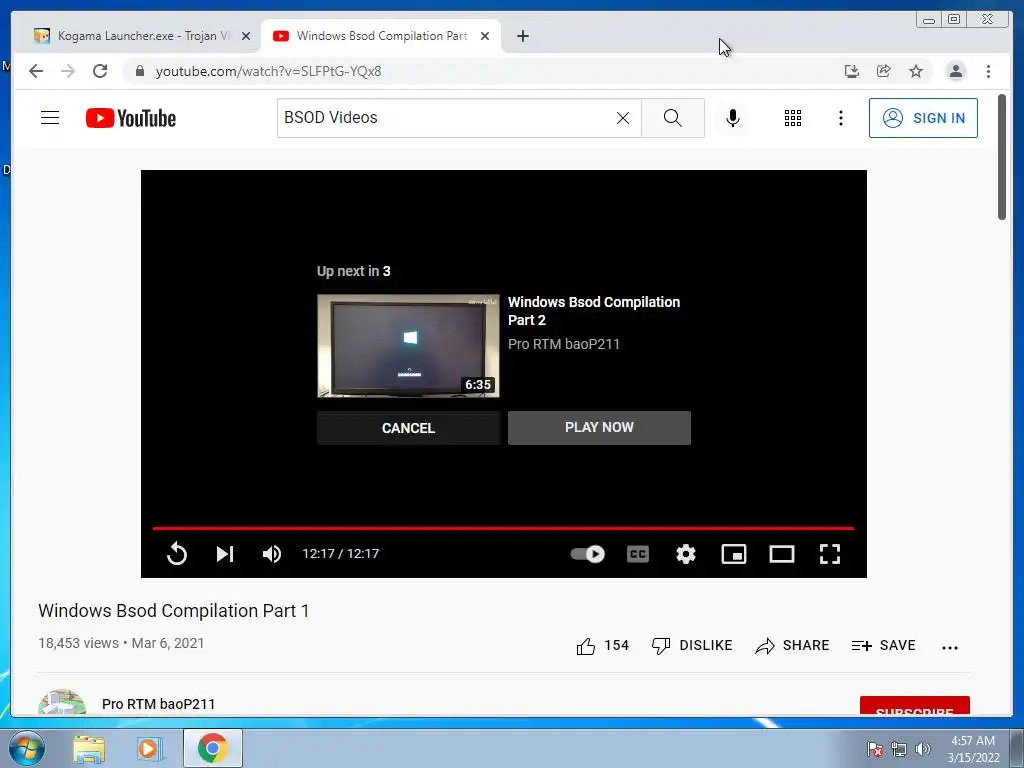Open the Chrome profile avatar
1024x768 pixels.
(955, 71)
